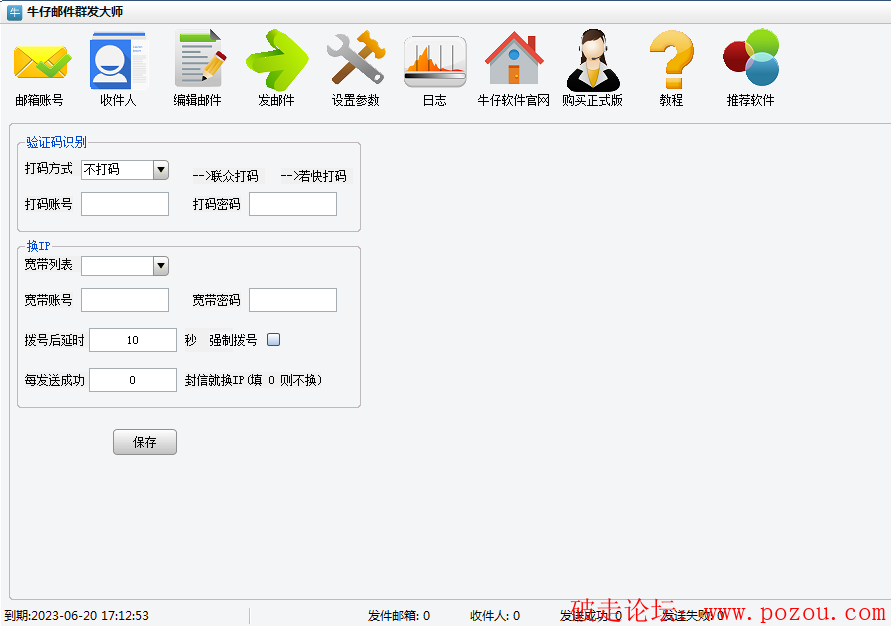Click the 购买正式版 support agent icon
The width and height of the screenshot is (891, 628).
click(x=592, y=62)
